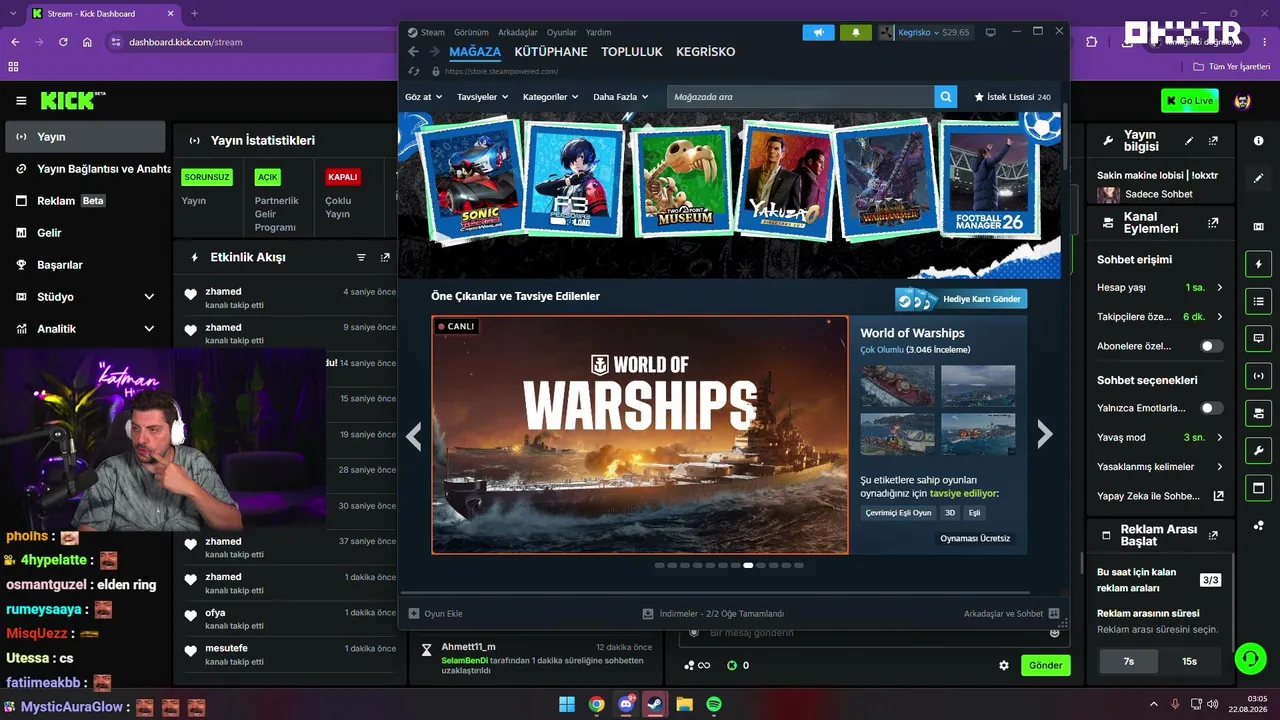Toggle Abonelere özel chat switch
The height and width of the screenshot is (720, 1280).
click(1212, 346)
